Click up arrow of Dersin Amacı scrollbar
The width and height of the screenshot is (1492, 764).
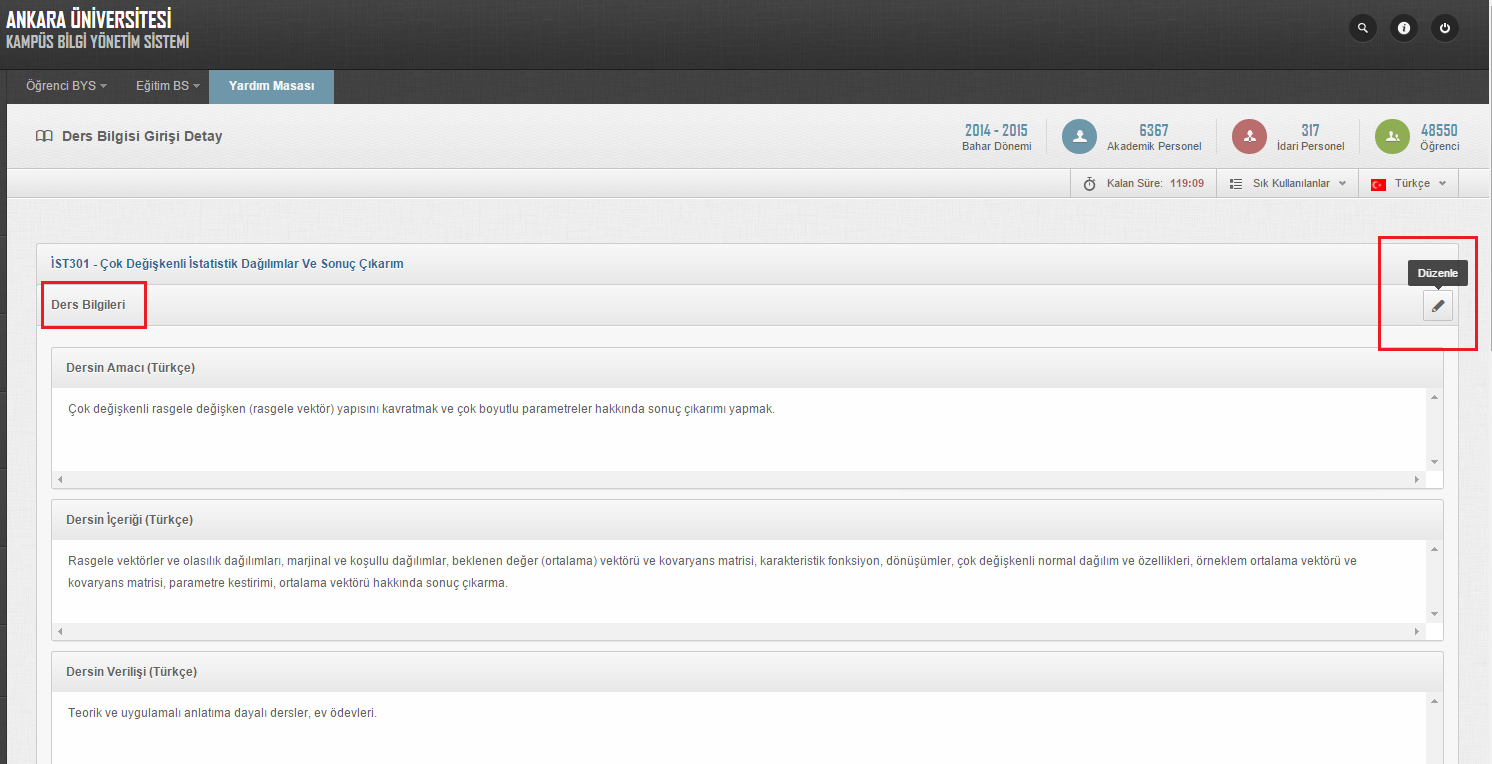(1434, 397)
